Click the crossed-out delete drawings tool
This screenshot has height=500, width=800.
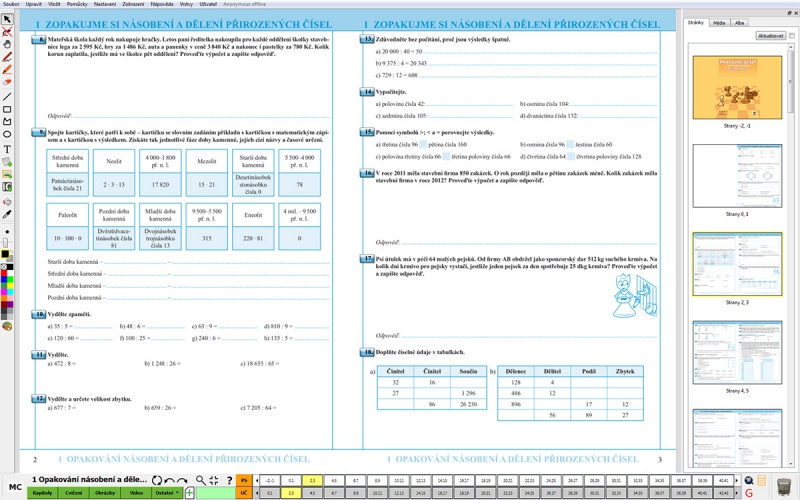pyautogui.click(x=7, y=32)
